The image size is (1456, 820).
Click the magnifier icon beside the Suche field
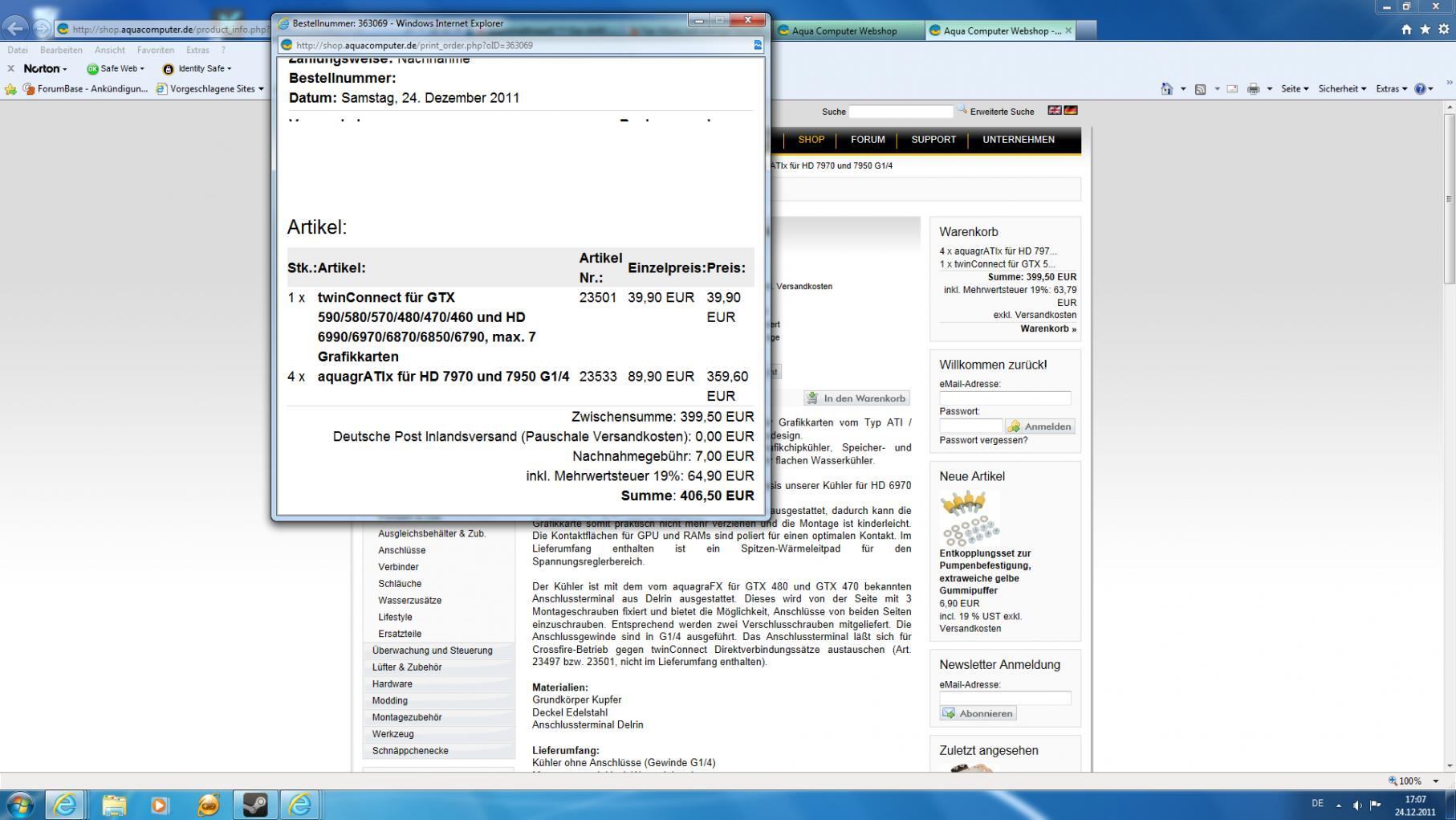(962, 110)
